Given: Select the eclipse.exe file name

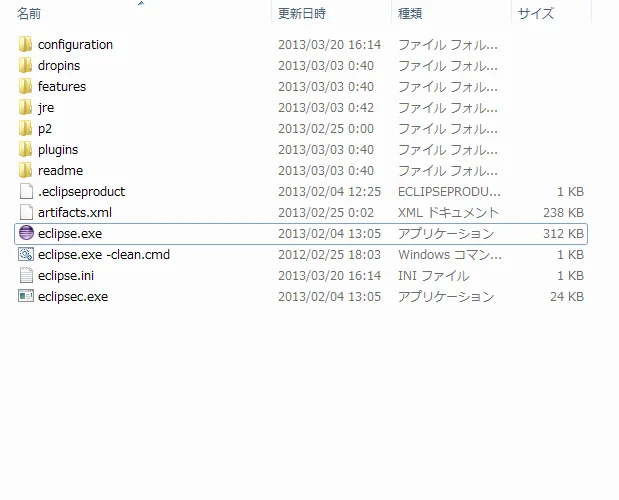Looking at the screenshot, I should [x=70, y=233].
